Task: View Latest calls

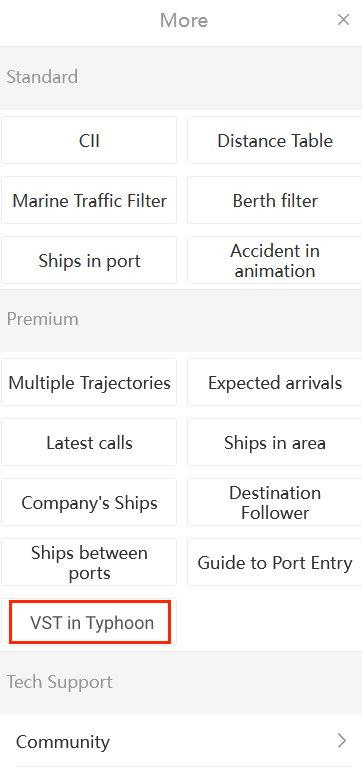Action: click(x=89, y=442)
